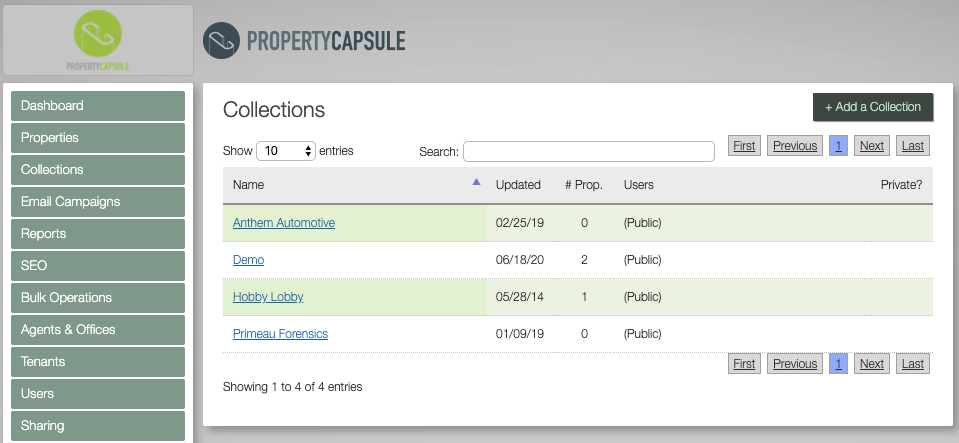This screenshot has width=959, height=443.
Task: Sort by the # Prop. column header
Action: [x=584, y=185]
